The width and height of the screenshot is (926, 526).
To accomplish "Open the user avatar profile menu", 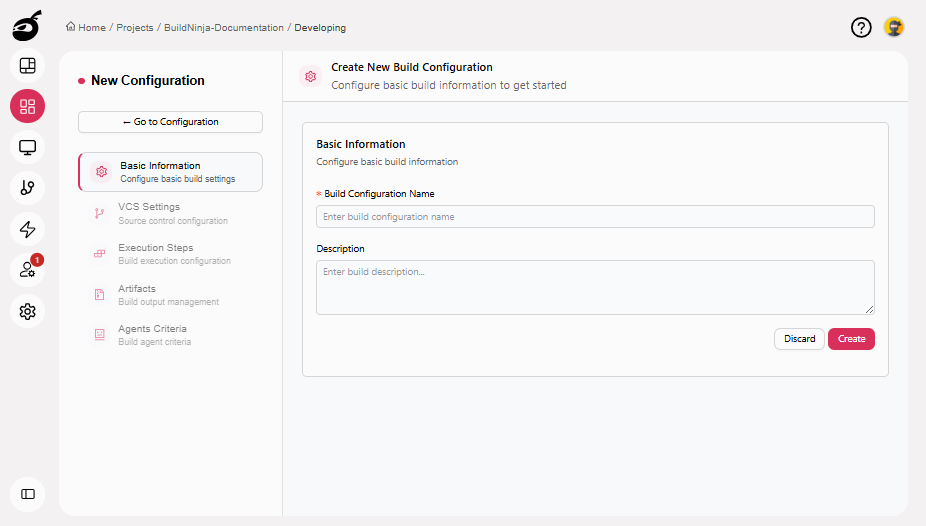I will [894, 27].
